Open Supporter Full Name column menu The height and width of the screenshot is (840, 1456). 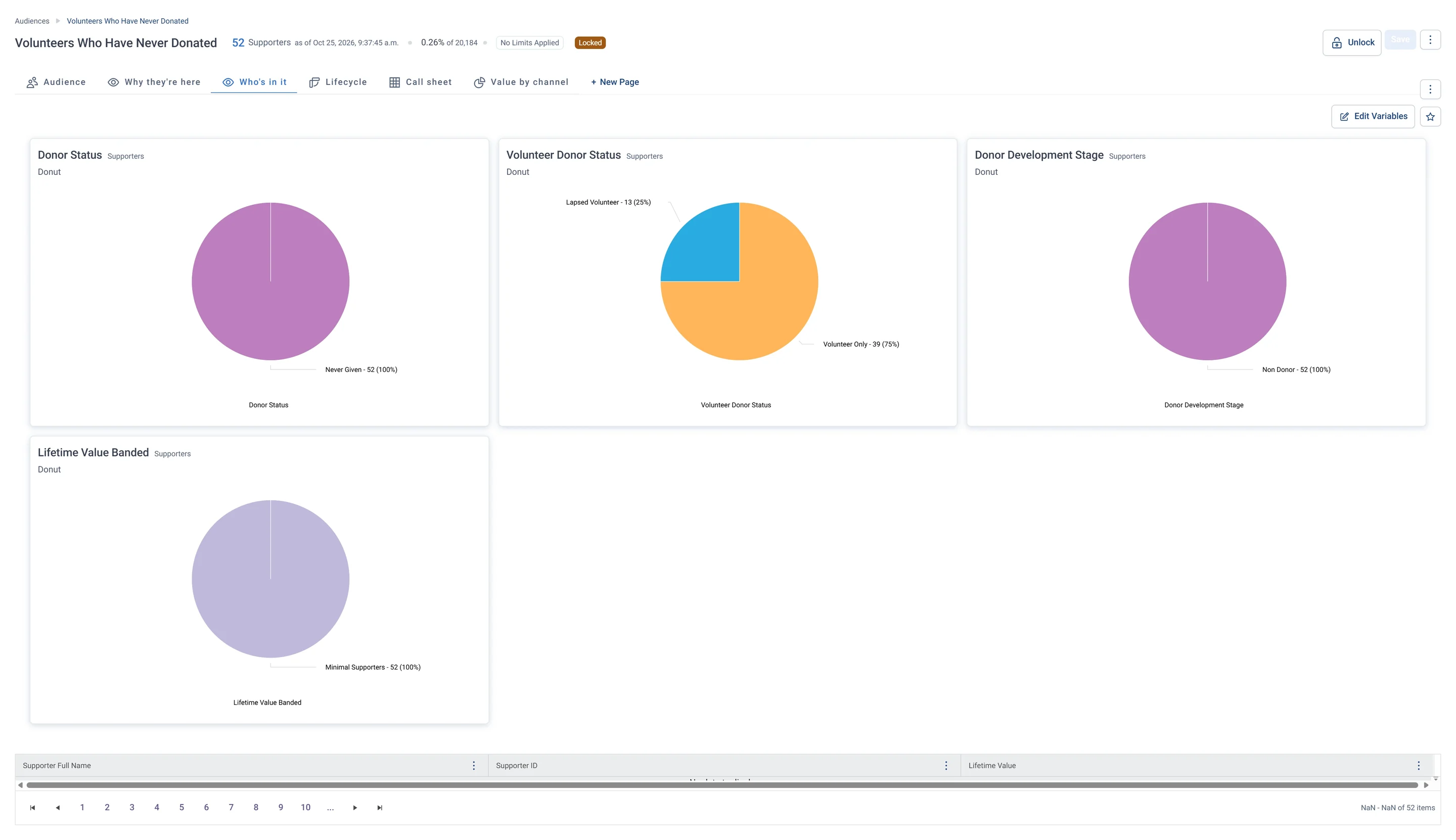click(474, 766)
